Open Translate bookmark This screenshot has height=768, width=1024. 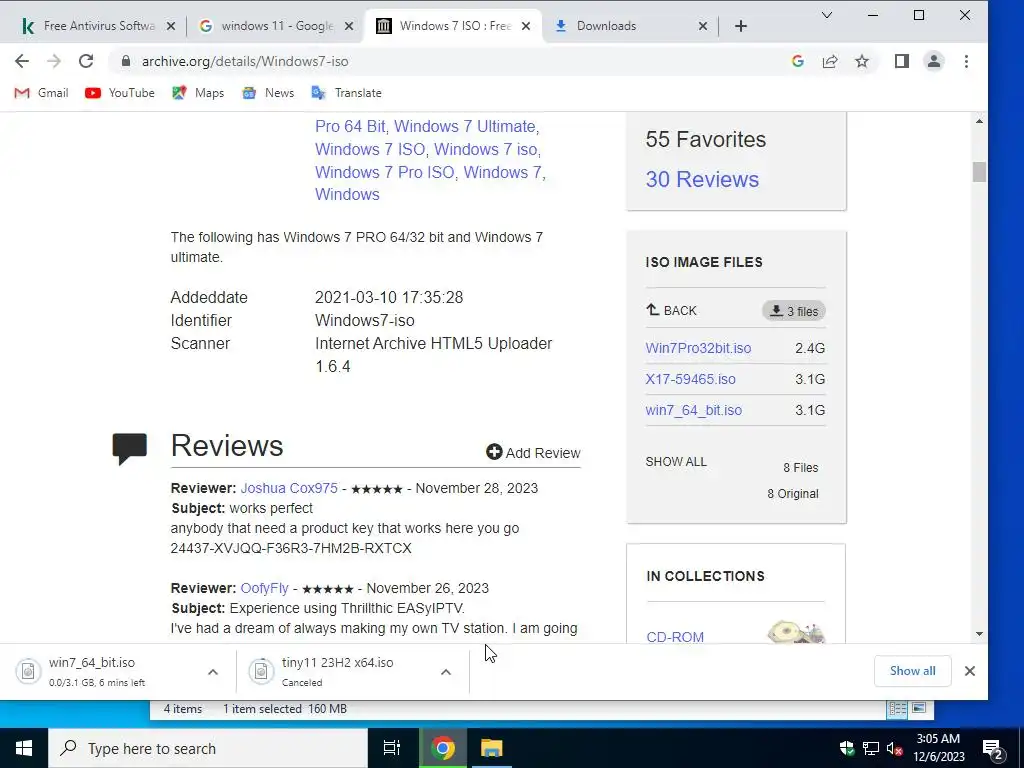tap(346, 93)
